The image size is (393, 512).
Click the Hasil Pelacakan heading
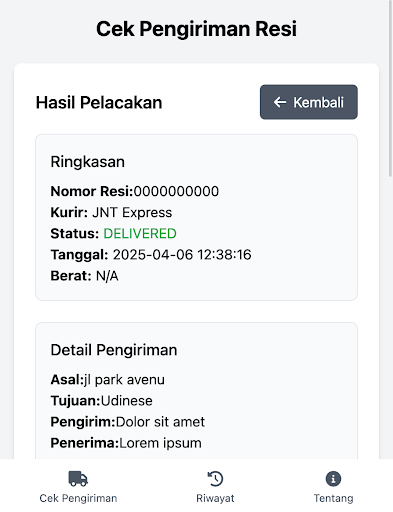tap(99, 102)
